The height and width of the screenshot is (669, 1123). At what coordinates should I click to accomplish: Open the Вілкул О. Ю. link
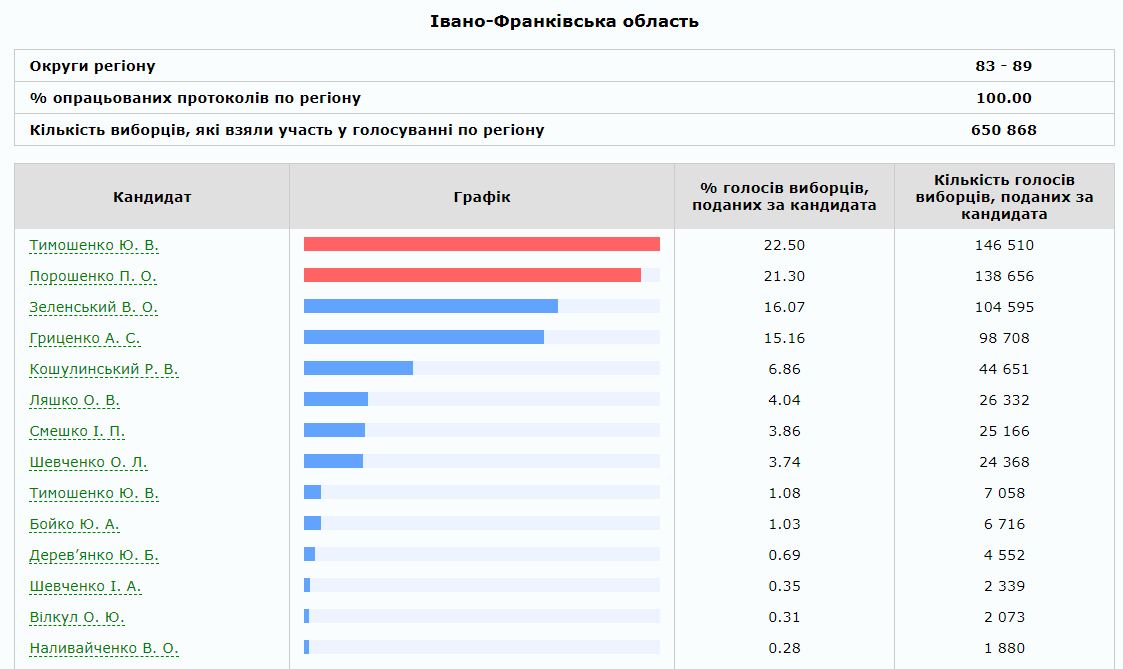77,617
